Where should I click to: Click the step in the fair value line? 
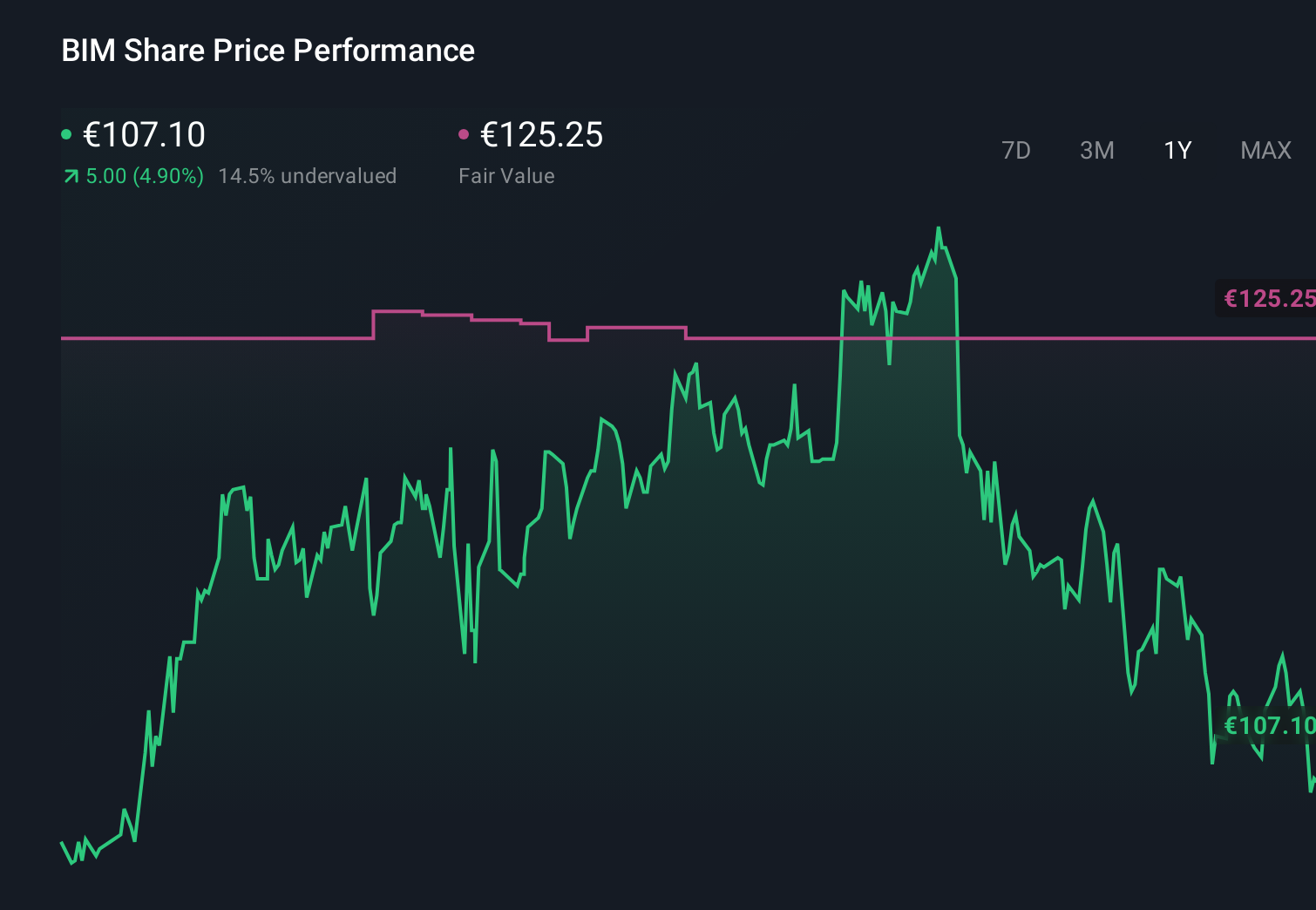click(373, 324)
